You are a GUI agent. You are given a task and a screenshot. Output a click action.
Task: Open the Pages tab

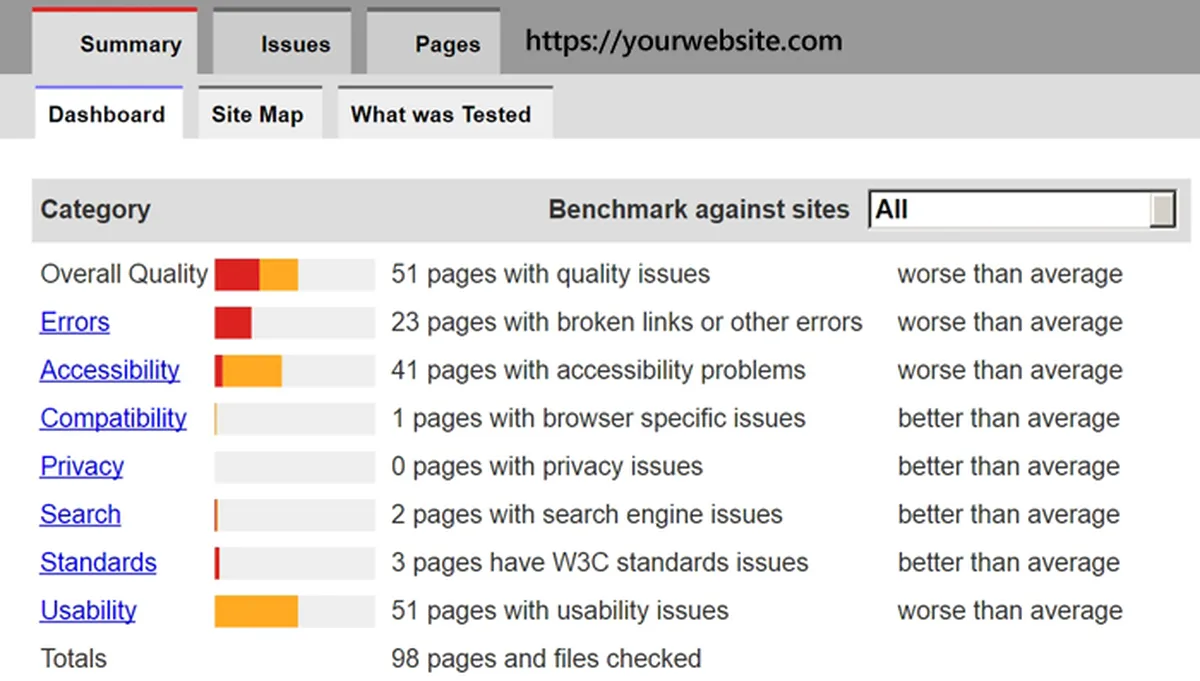tap(433, 42)
